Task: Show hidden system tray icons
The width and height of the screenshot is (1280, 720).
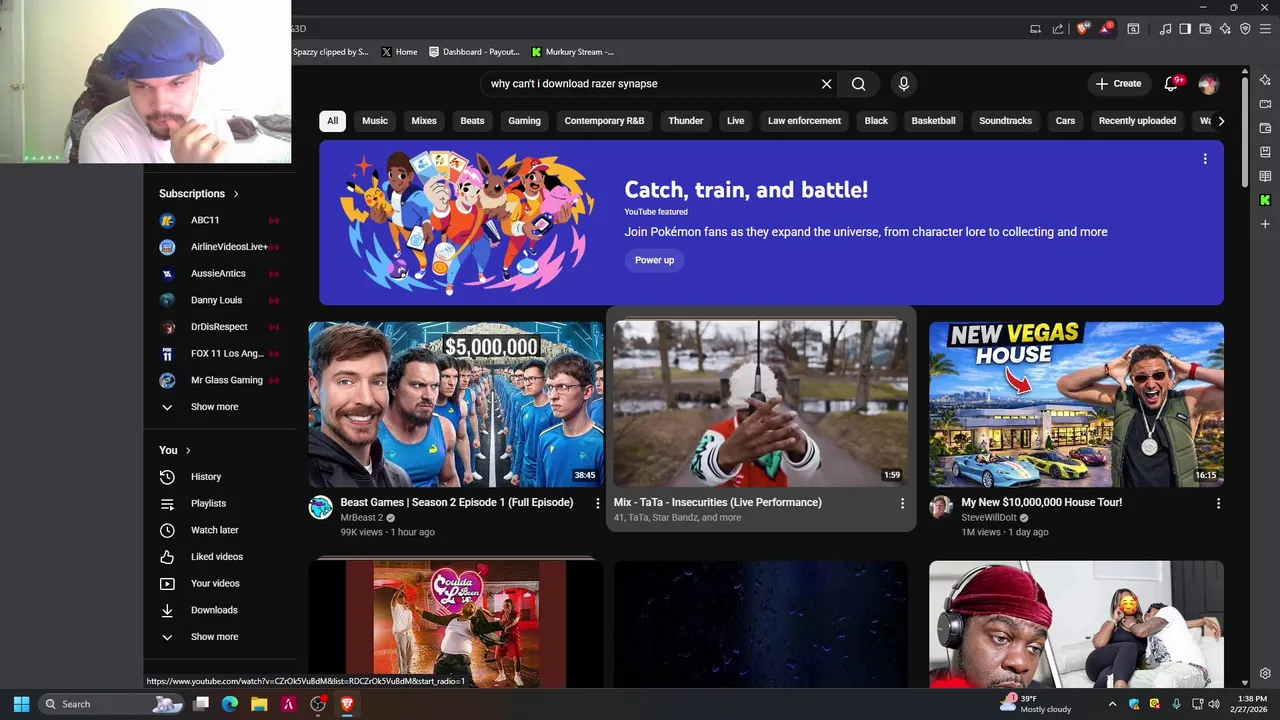Action: (x=1111, y=704)
